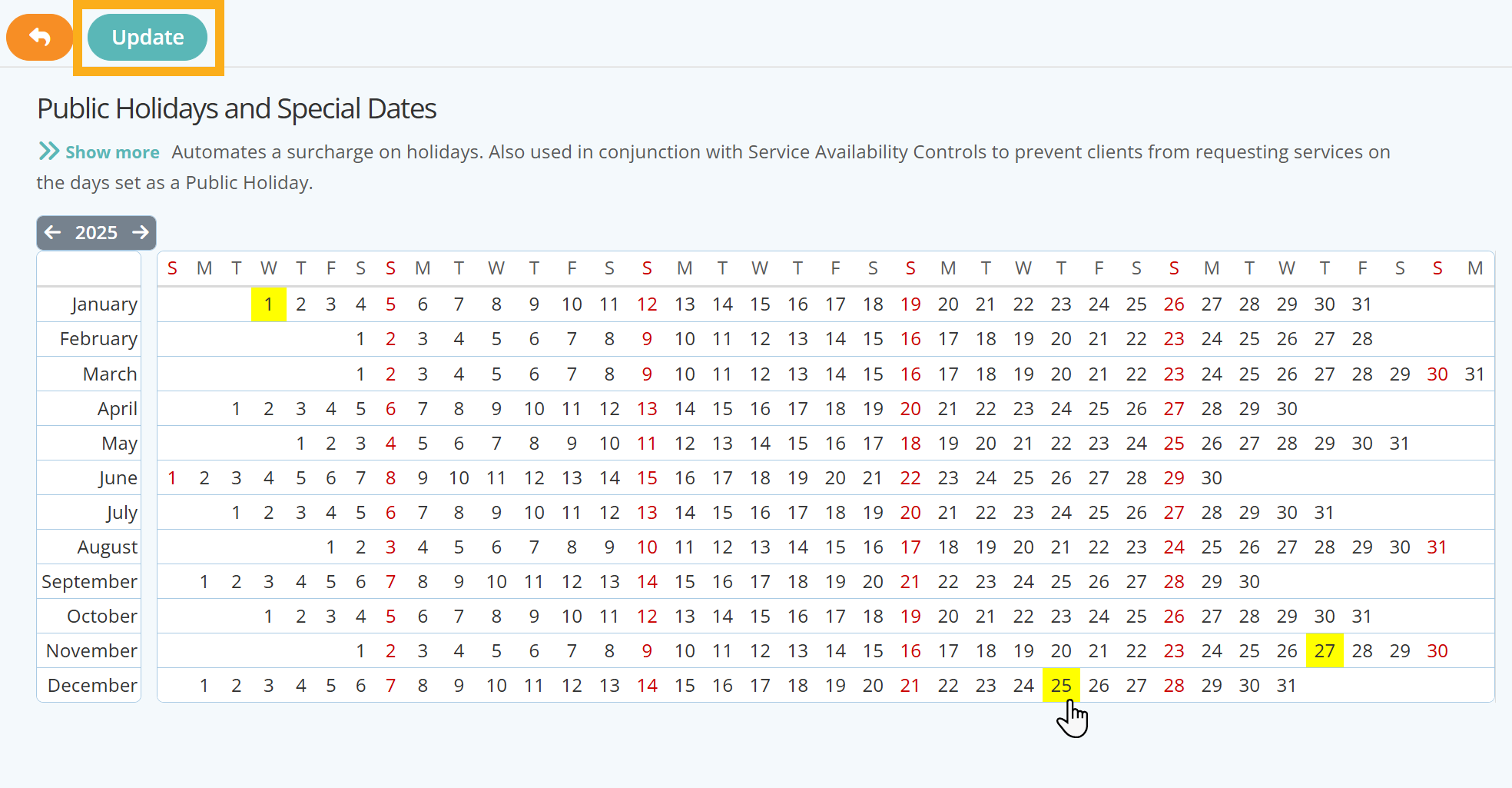This screenshot has width=1512, height=788.
Task: Select August 31 in the calendar
Action: pos(1437,547)
